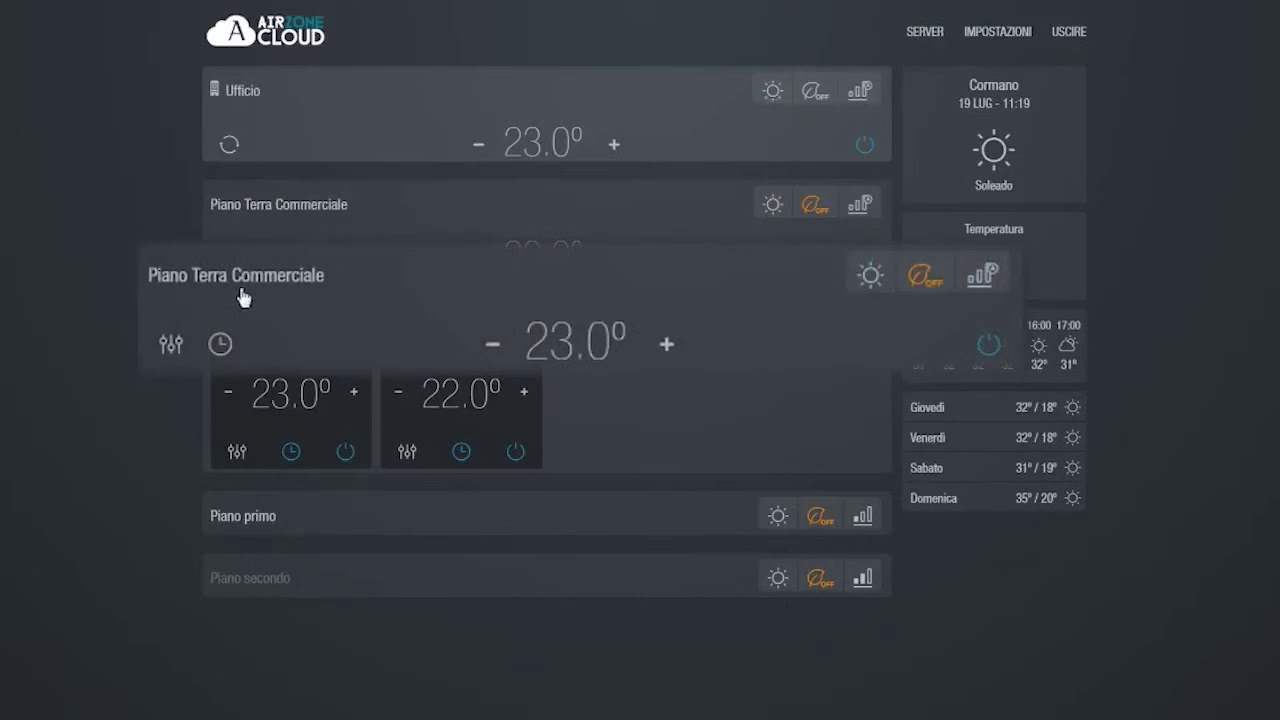Toggle eco OFF icon in Ufficio row
Screen dimensions: 1280x720
click(816, 91)
